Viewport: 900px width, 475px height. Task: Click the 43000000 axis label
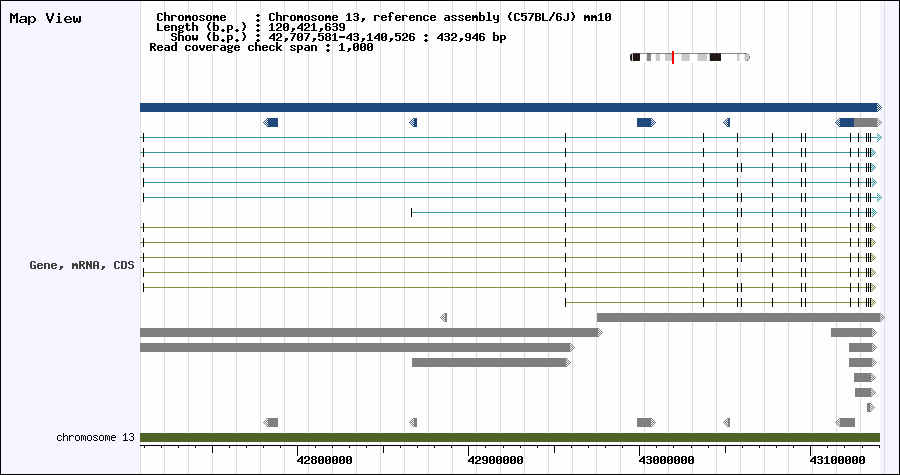click(666, 460)
